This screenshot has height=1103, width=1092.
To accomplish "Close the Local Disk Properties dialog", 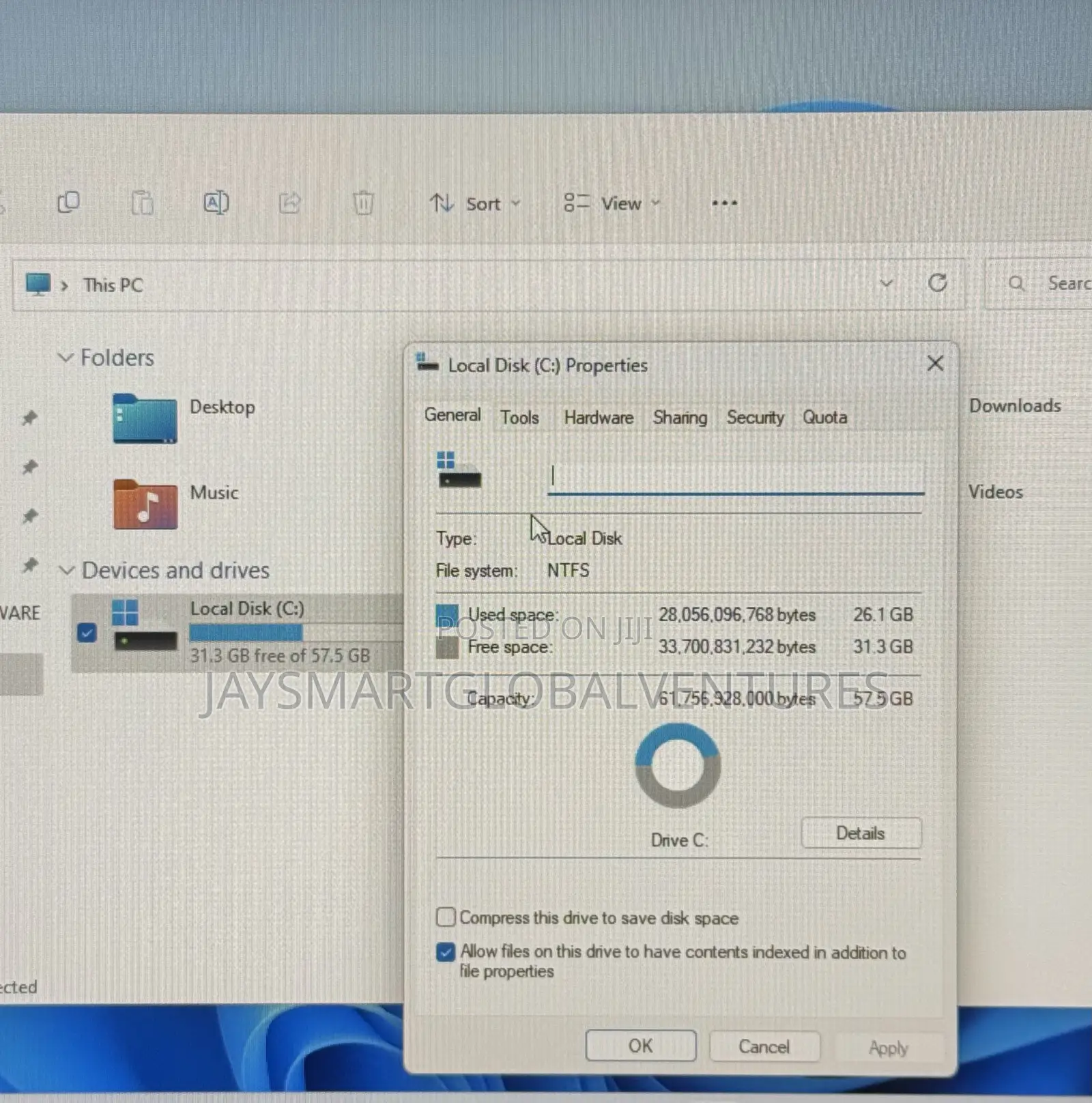I will [x=935, y=364].
